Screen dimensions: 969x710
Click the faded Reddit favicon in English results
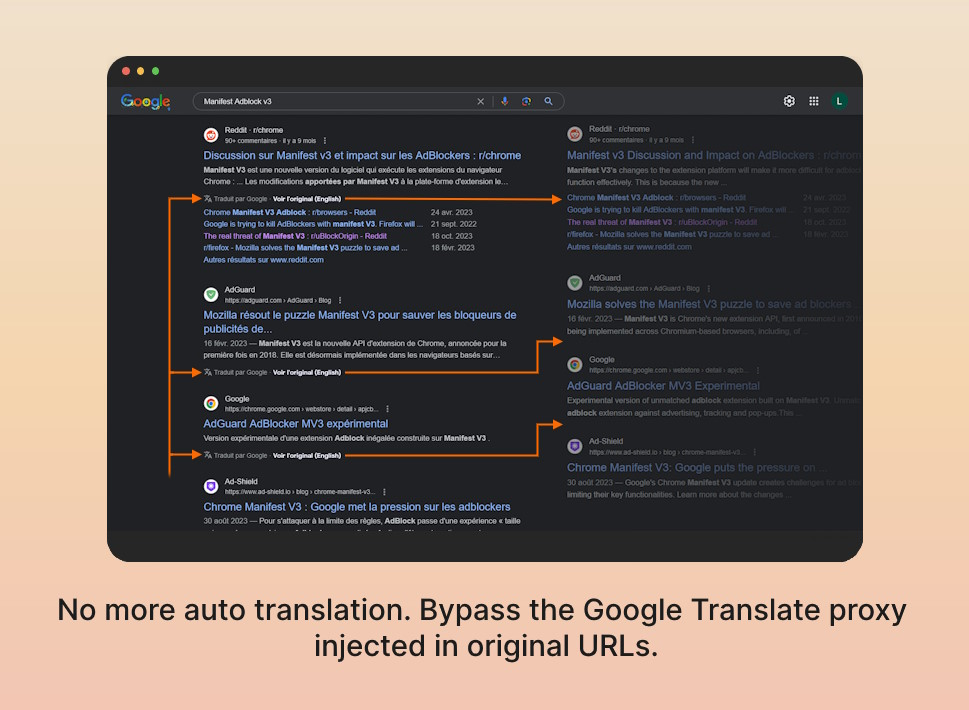(575, 134)
